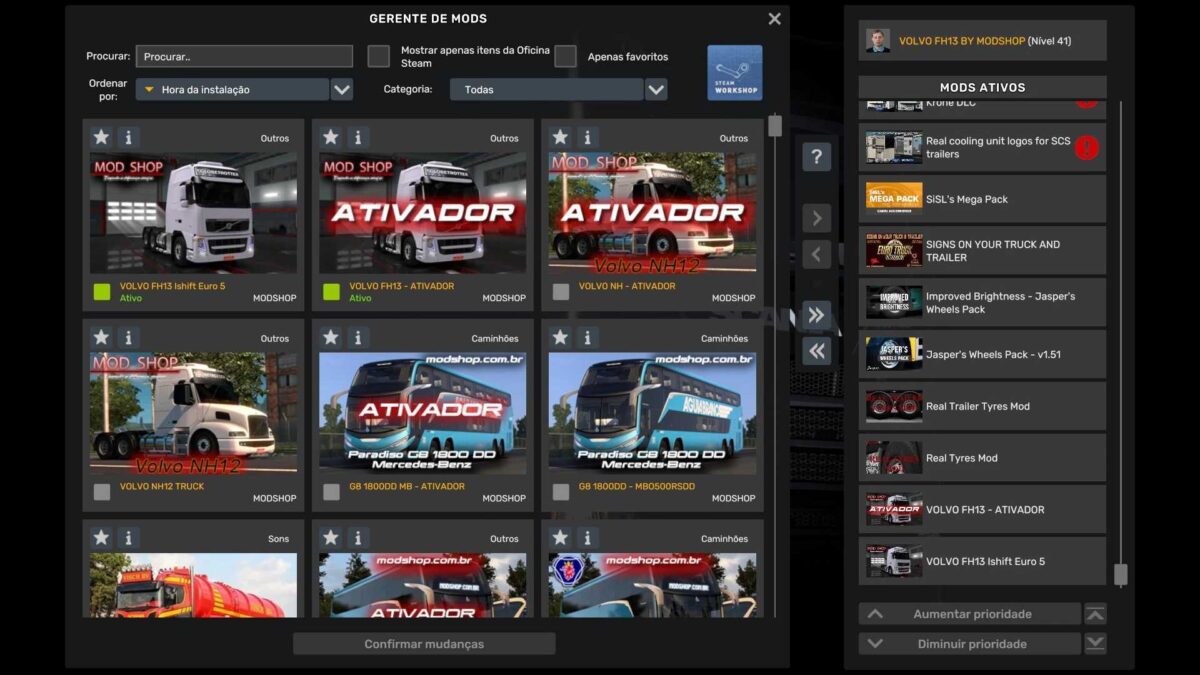Enable Mostrar apenas itens da Oficina Steam checkbox
This screenshot has height=675, width=1200.
[378, 56]
